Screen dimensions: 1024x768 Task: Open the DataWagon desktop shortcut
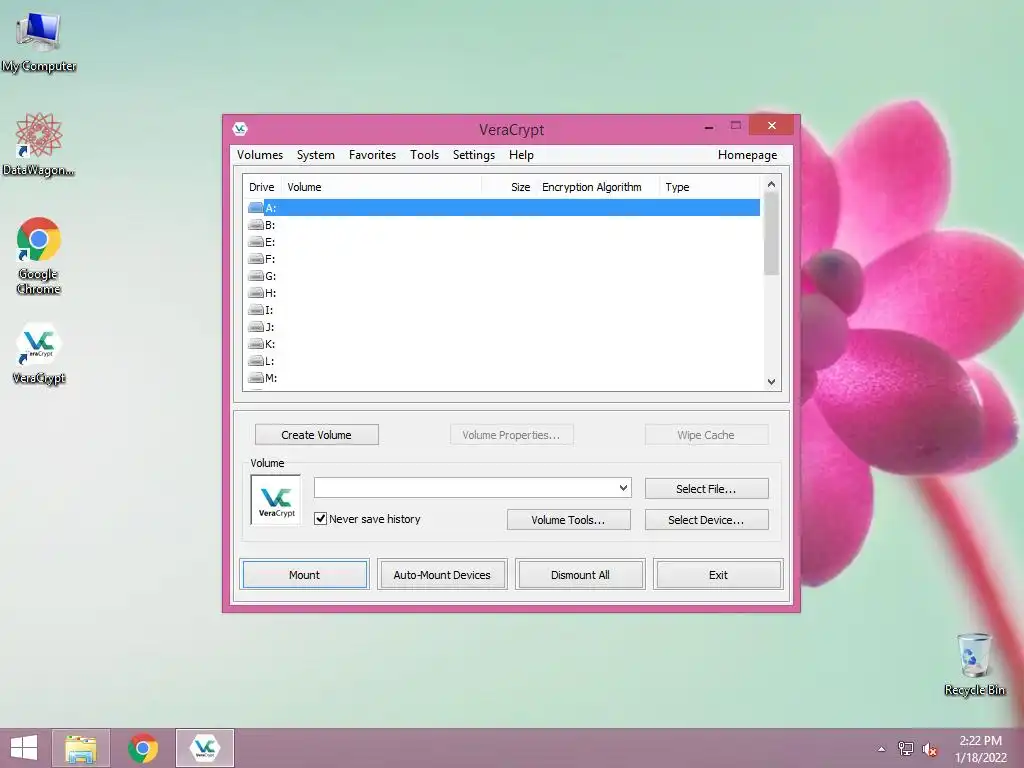pos(39,144)
